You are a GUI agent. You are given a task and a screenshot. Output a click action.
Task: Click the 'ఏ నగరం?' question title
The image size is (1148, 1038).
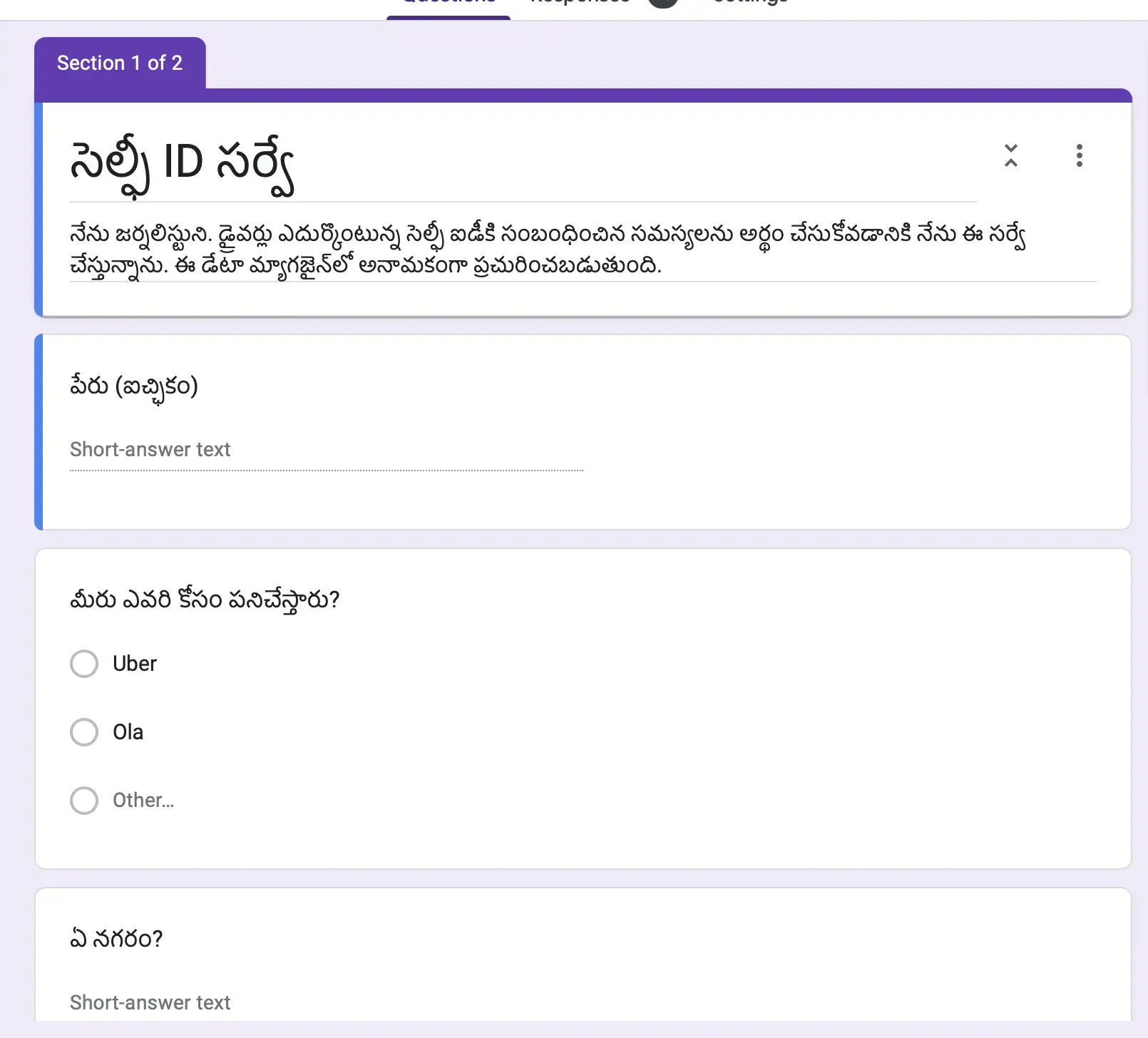[116, 939]
